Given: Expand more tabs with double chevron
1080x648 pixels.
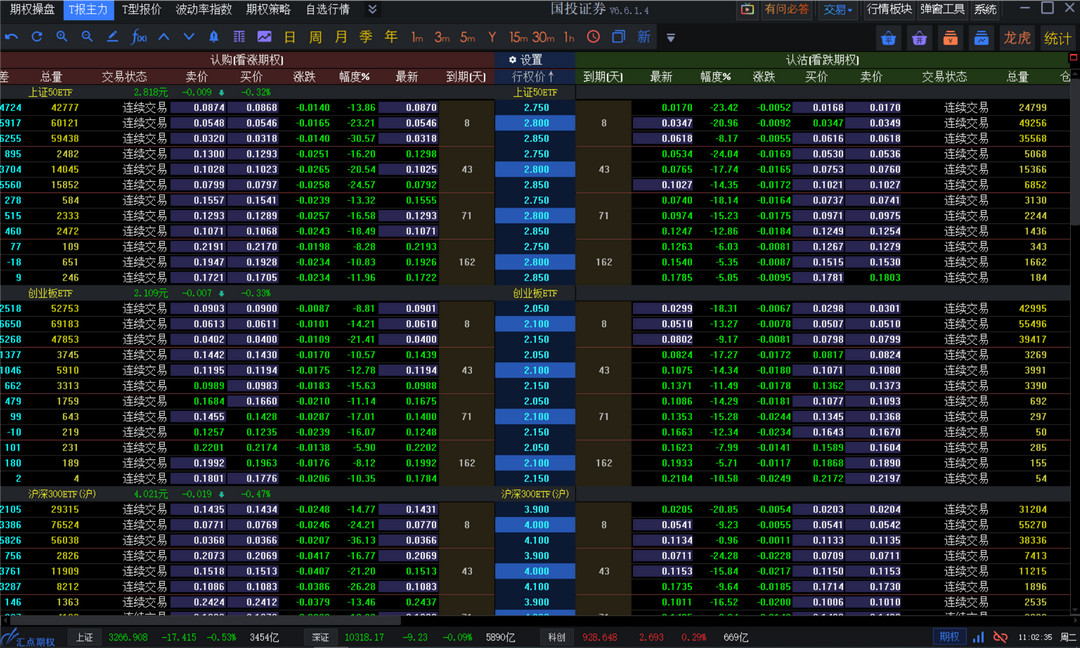Looking at the screenshot, I should point(372,10).
